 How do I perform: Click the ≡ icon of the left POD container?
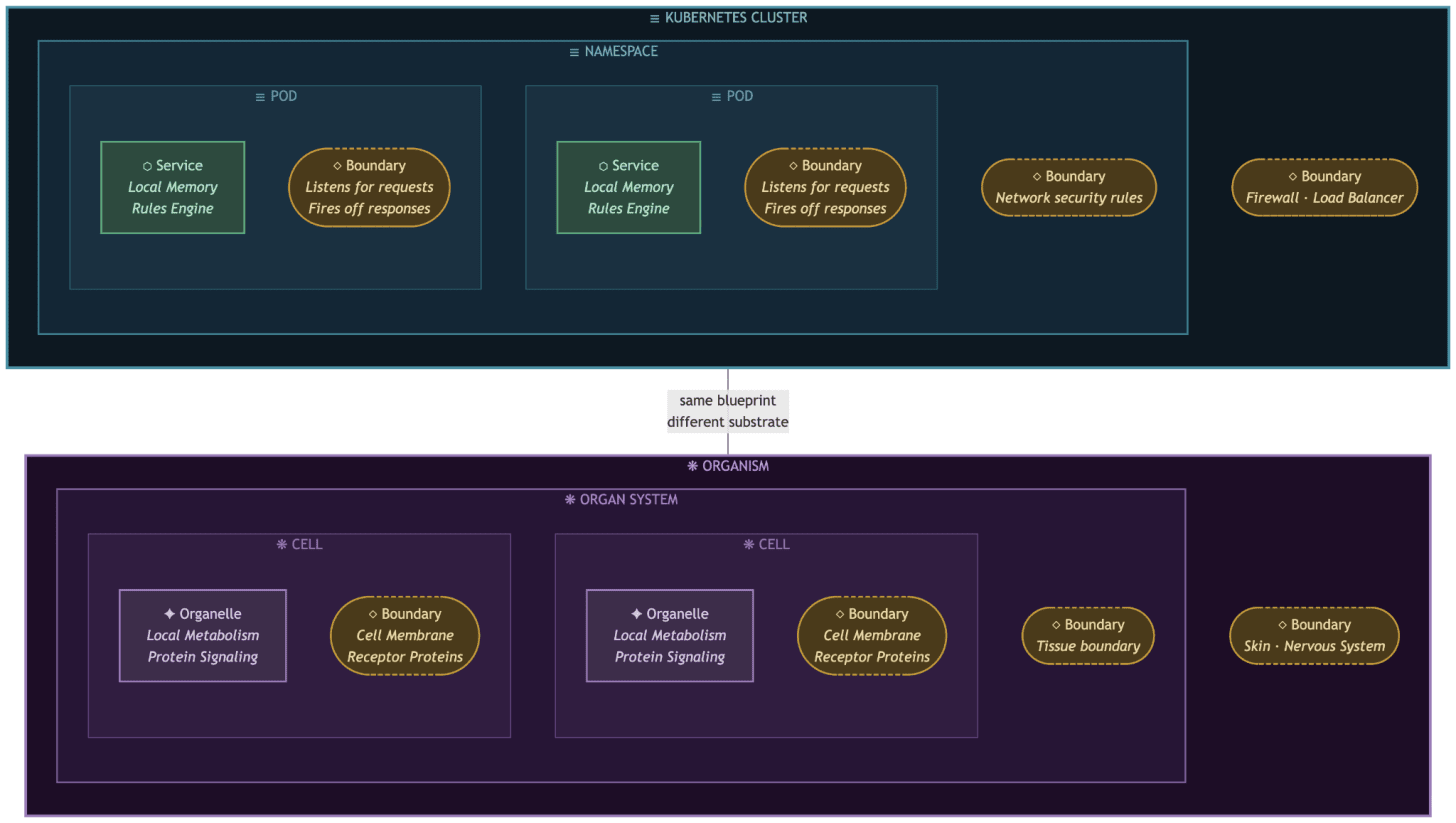coord(260,96)
